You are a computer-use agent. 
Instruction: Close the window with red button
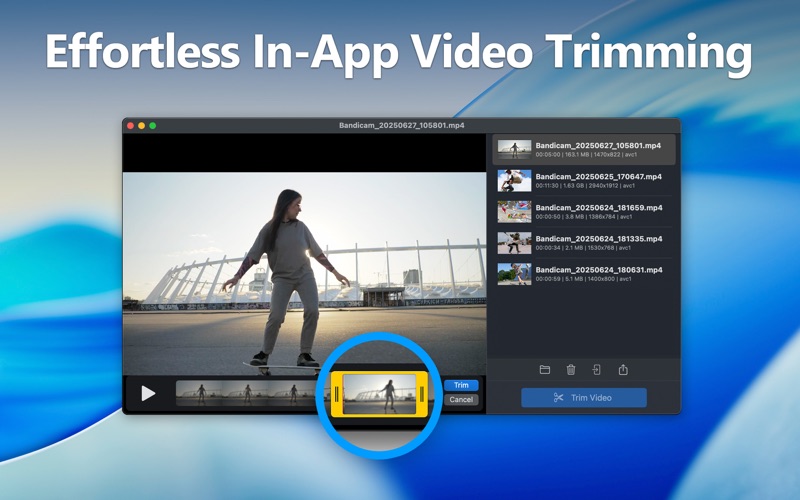click(131, 126)
